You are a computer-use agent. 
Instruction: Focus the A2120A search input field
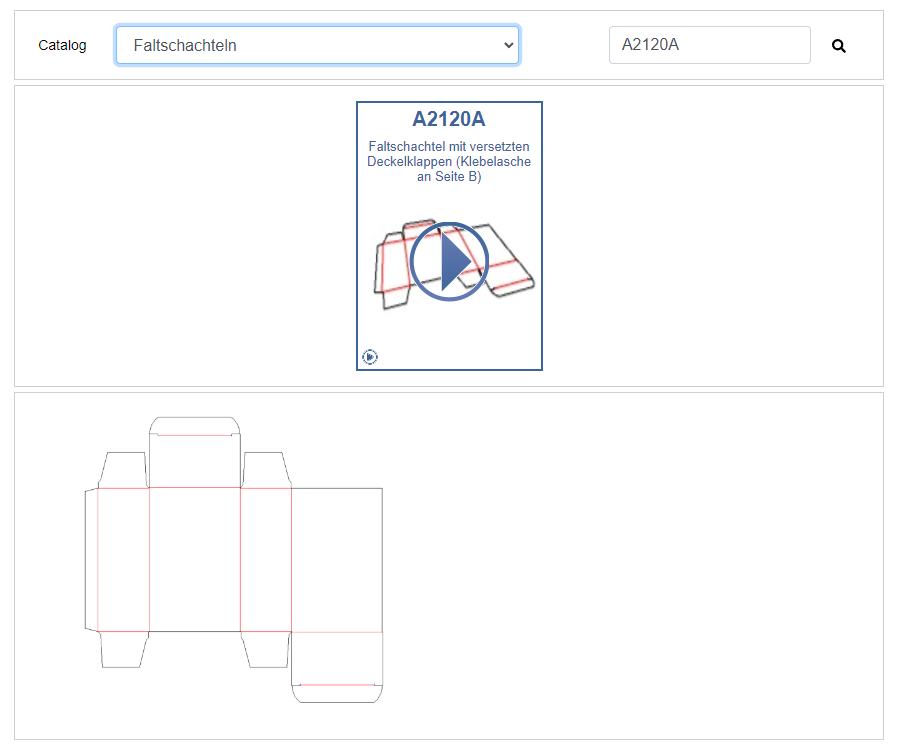click(x=710, y=45)
